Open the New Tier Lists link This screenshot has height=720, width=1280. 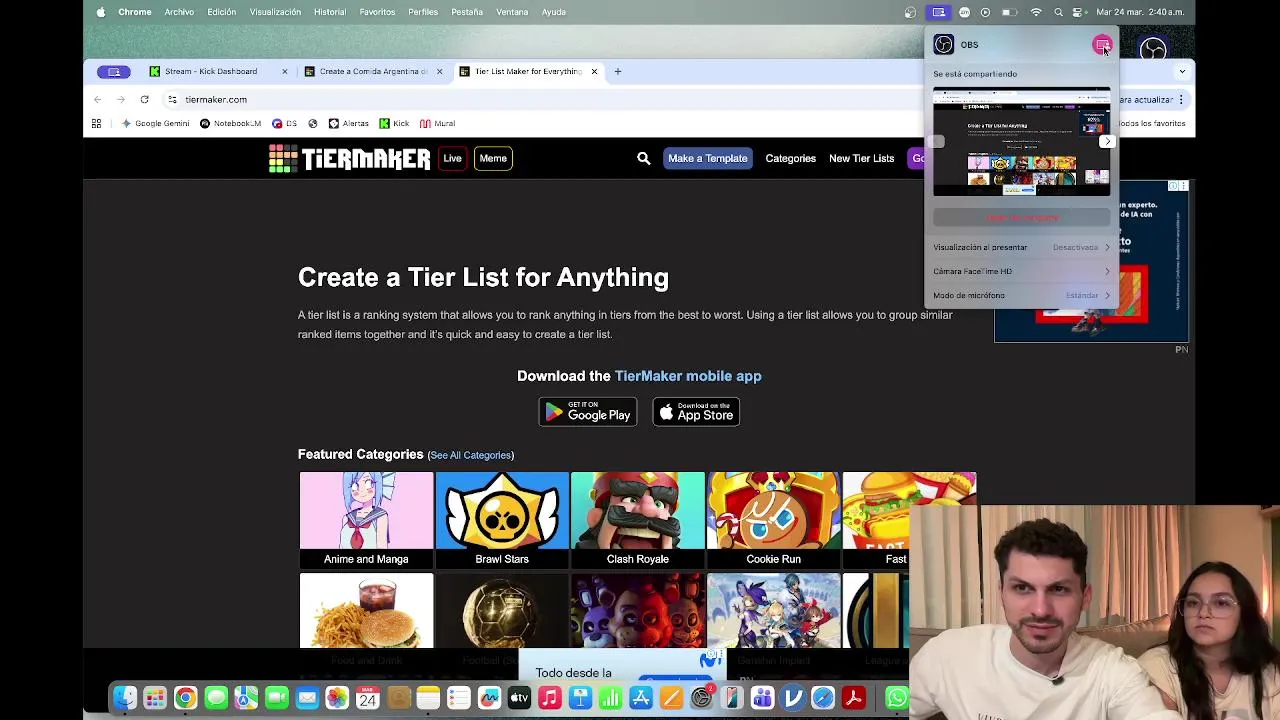861,158
